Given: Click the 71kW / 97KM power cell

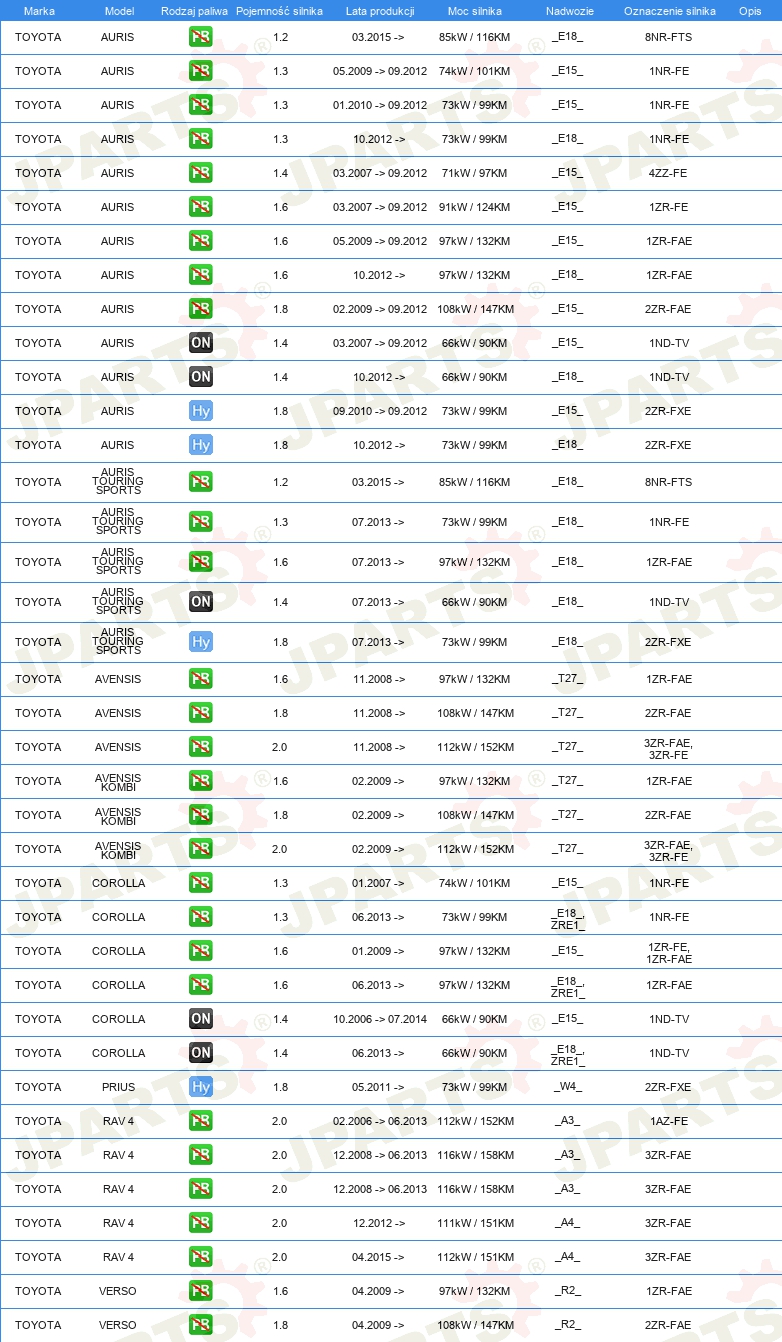Looking at the screenshot, I should pos(475,173).
